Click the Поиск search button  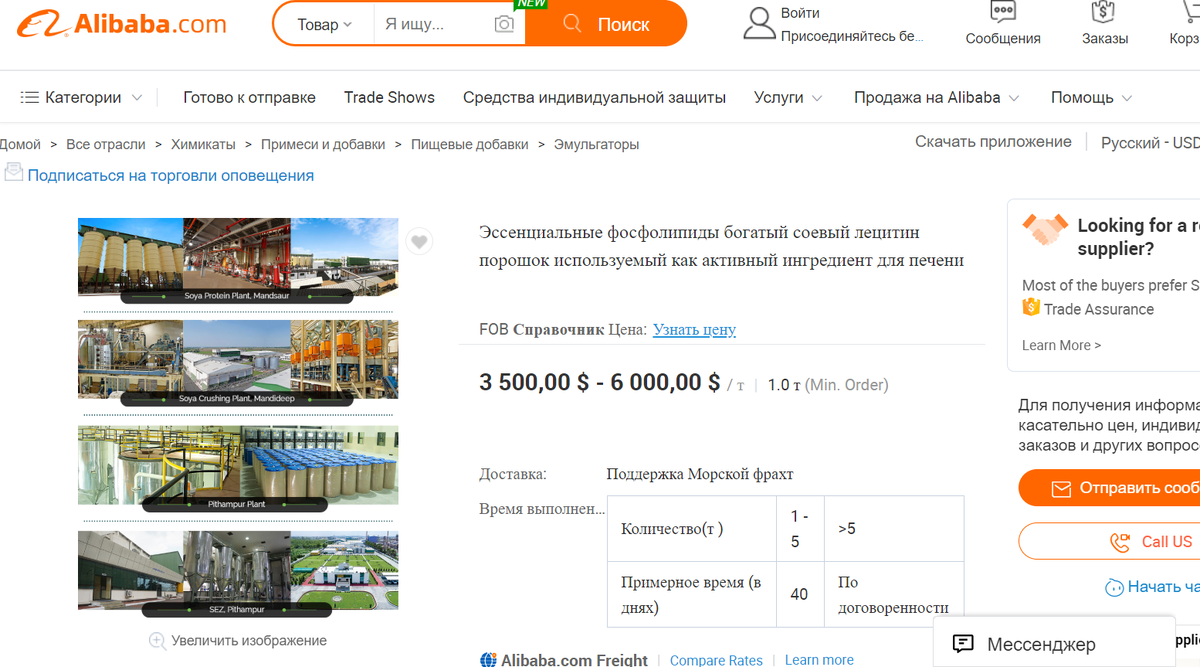(x=606, y=24)
